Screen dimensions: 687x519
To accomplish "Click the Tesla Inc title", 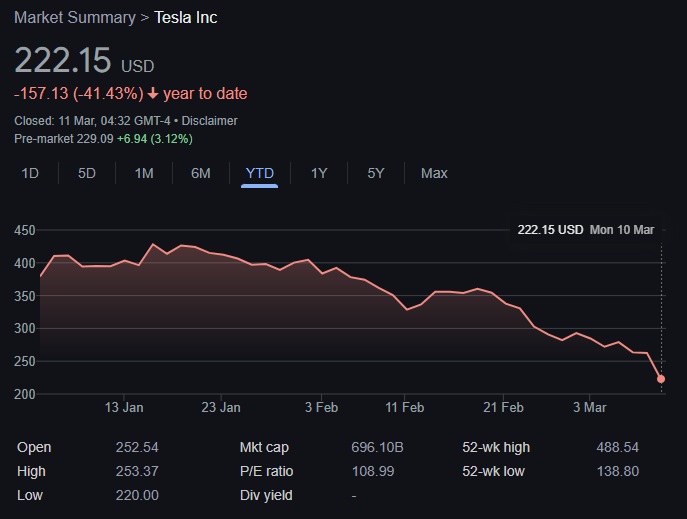I will coord(186,18).
